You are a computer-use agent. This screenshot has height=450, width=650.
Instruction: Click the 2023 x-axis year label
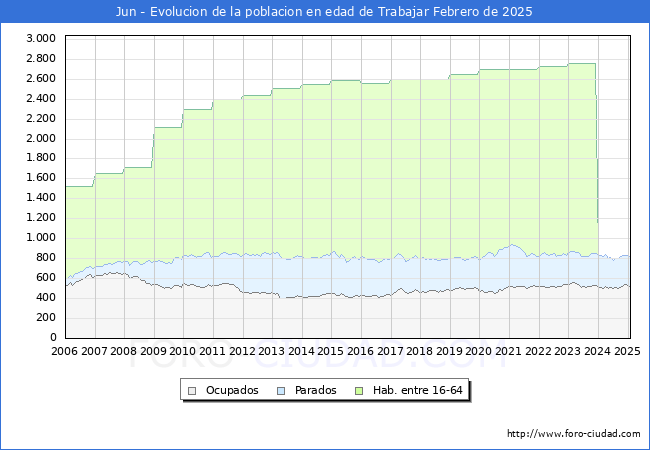point(568,351)
